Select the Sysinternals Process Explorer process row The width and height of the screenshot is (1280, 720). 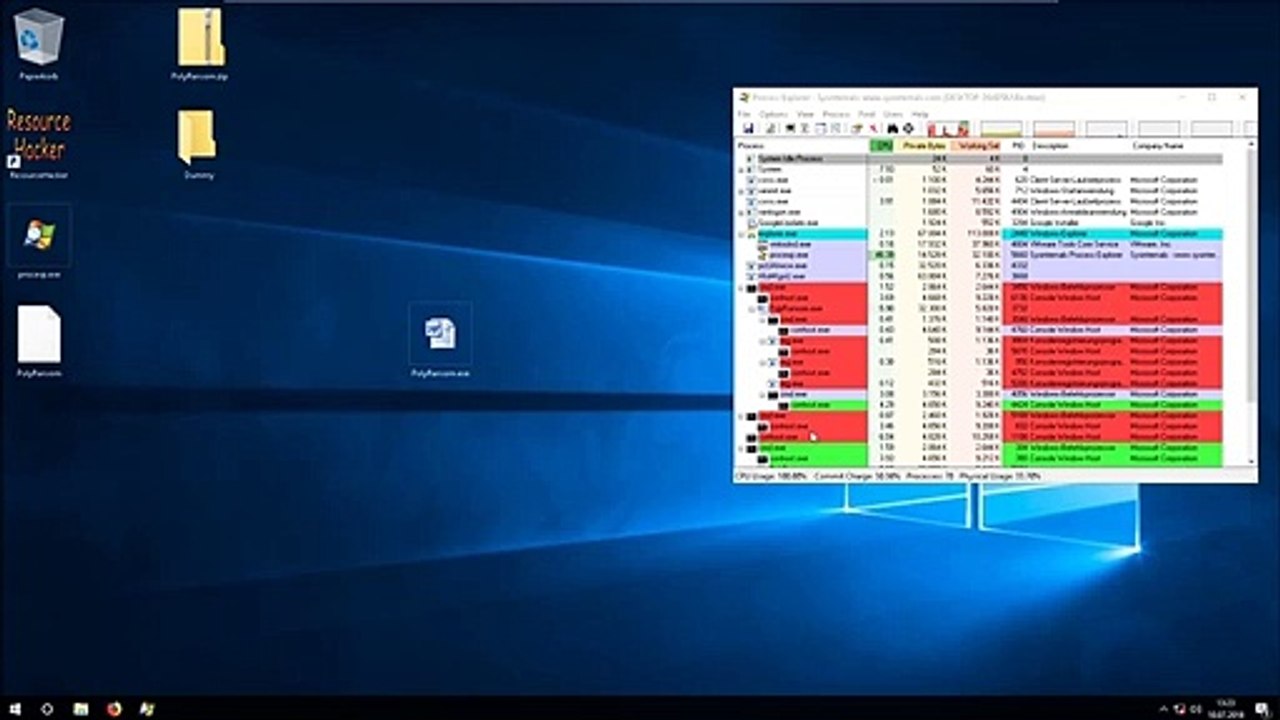990,255
